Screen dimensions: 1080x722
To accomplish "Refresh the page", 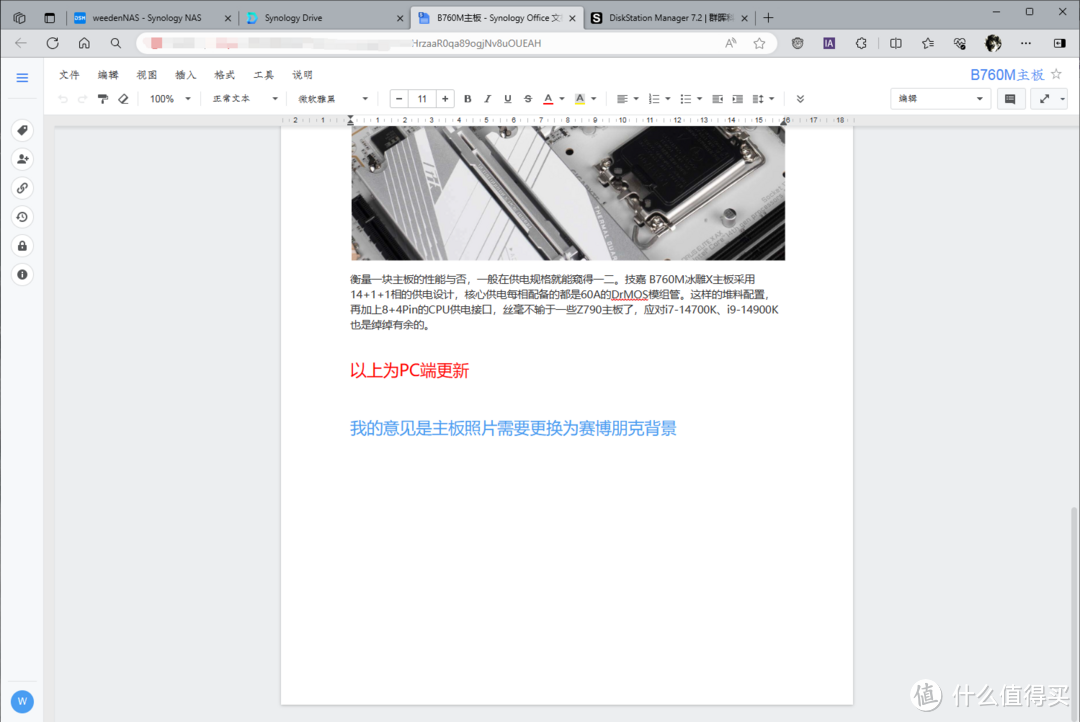I will [x=52, y=43].
